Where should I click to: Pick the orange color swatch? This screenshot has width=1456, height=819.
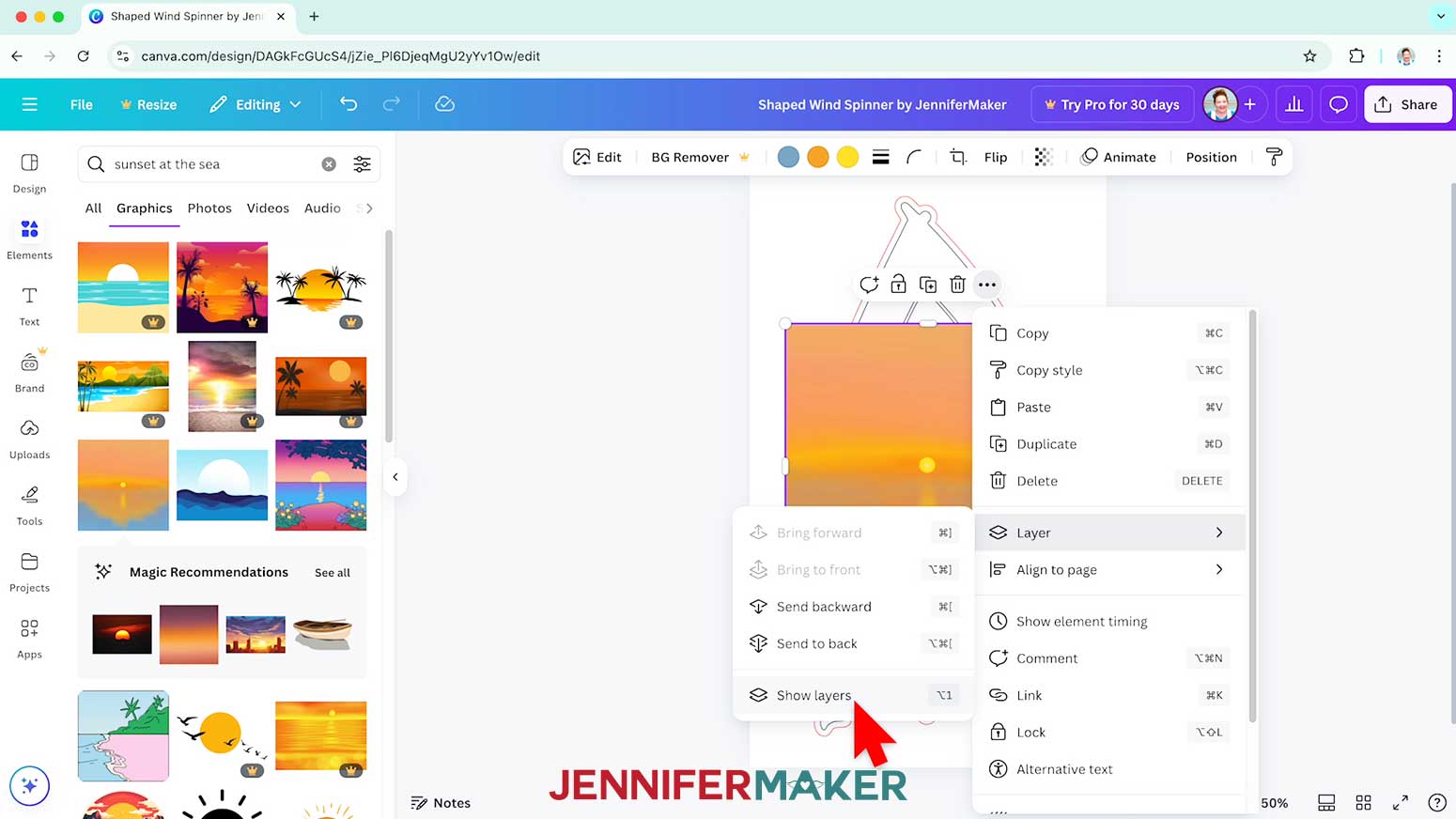[x=818, y=157]
